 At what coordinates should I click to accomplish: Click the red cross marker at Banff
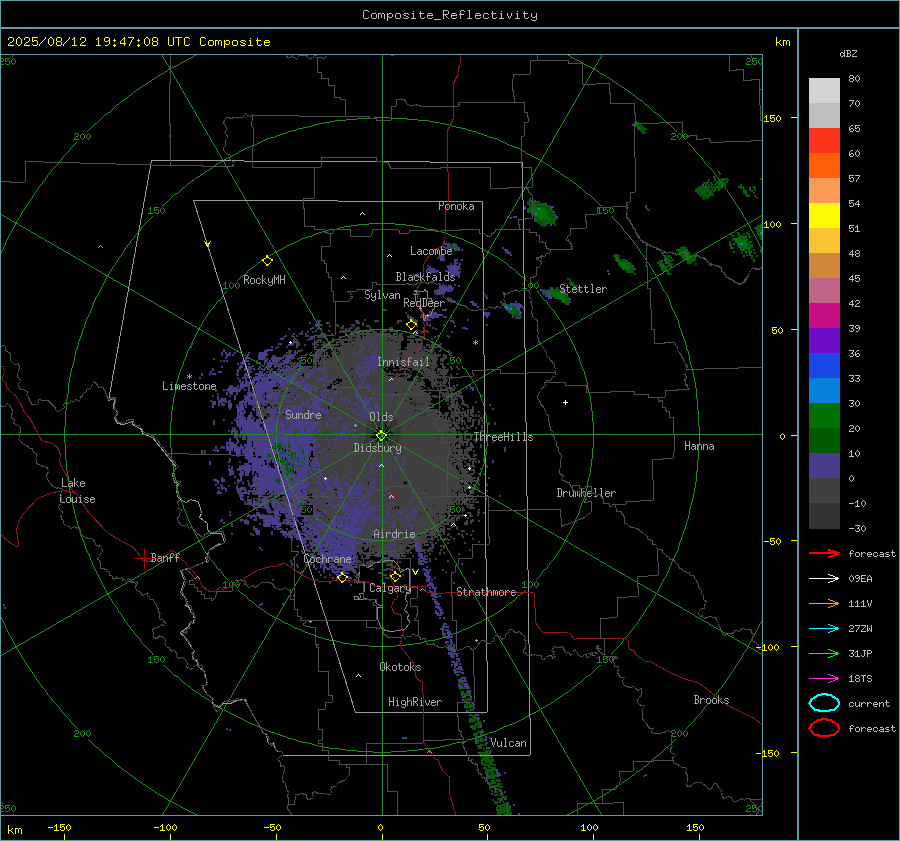pos(143,558)
